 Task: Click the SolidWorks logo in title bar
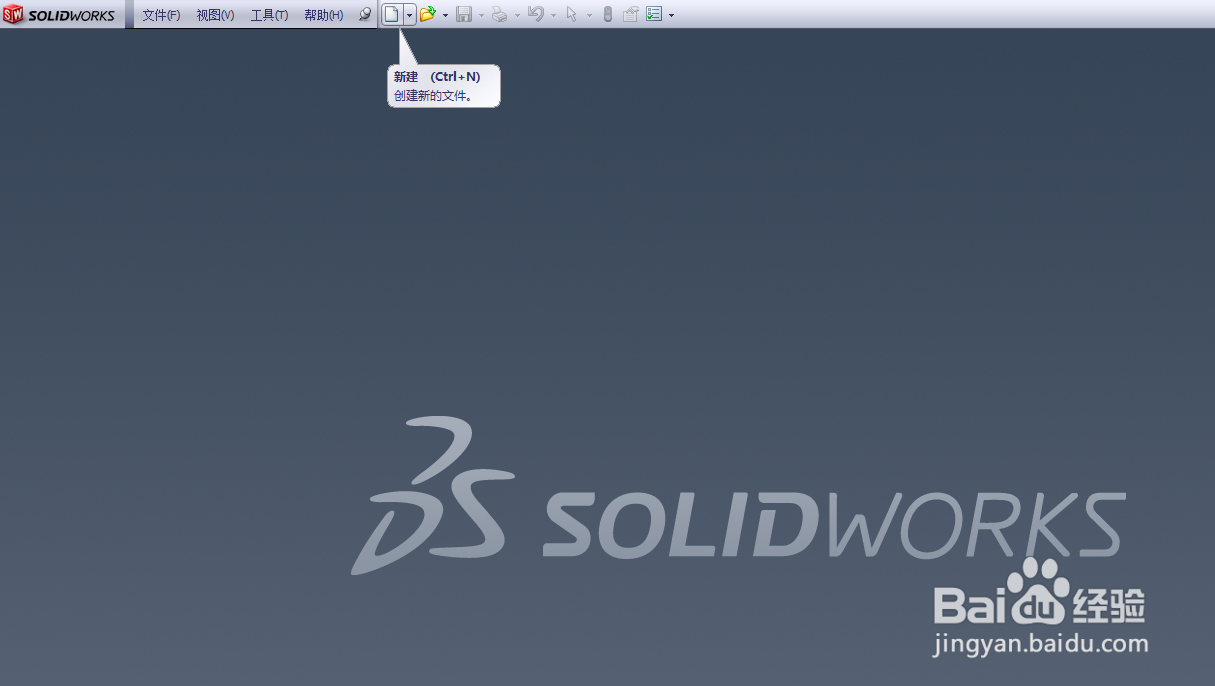60,15
